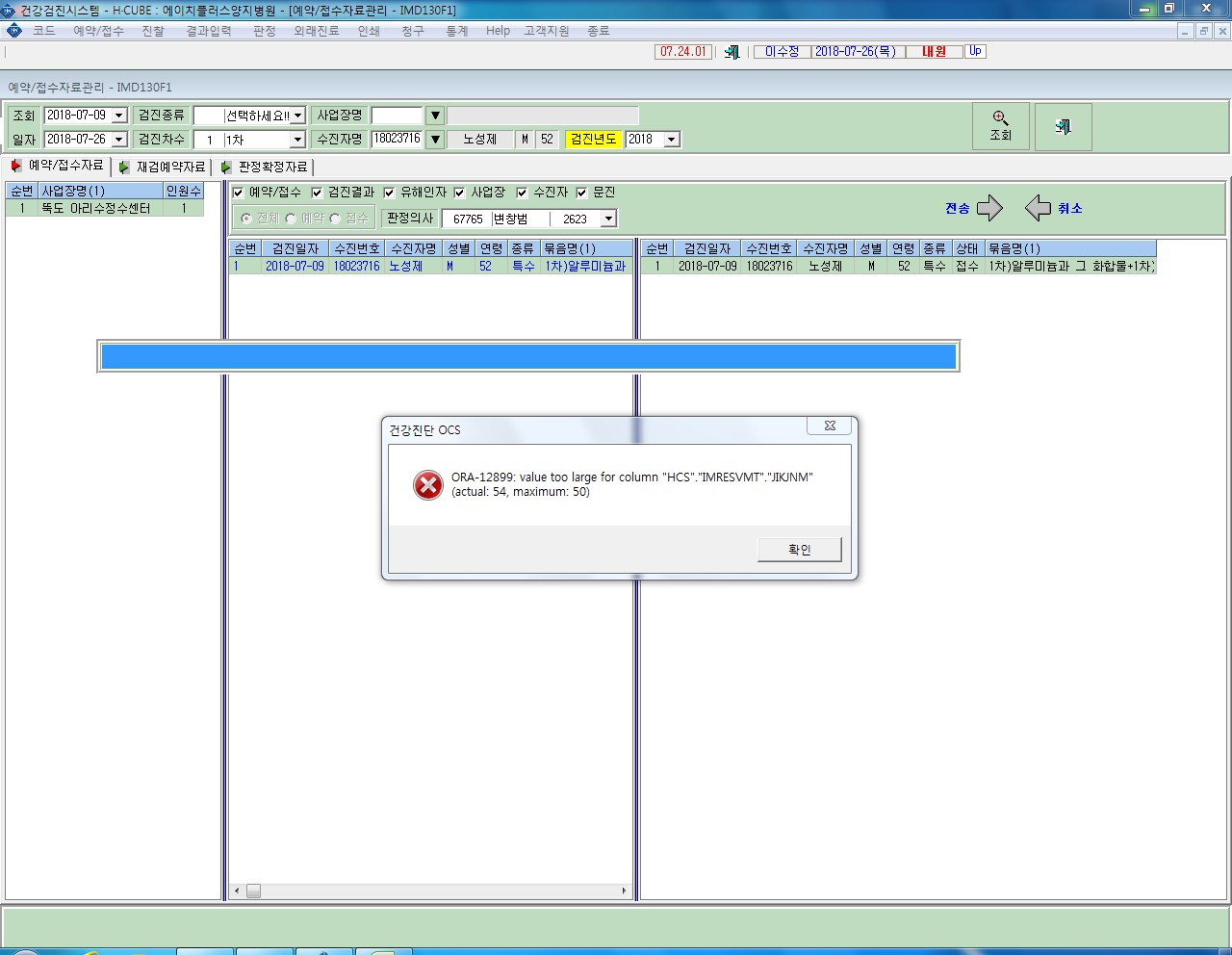The width and height of the screenshot is (1232, 955).
Task: Click the red error icon in dialog
Action: [x=428, y=484]
